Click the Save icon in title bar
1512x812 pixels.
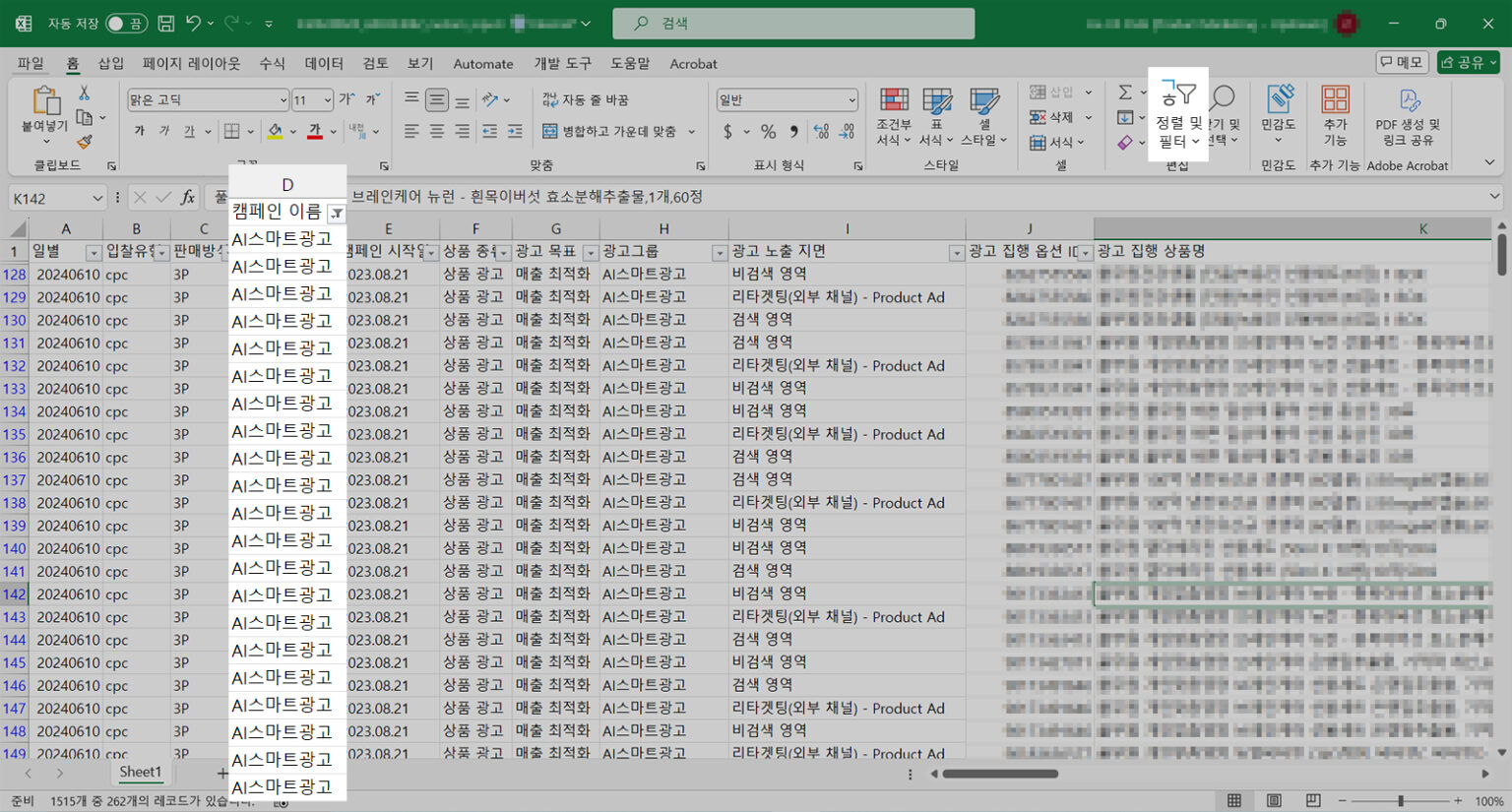(x=166, y=23)
